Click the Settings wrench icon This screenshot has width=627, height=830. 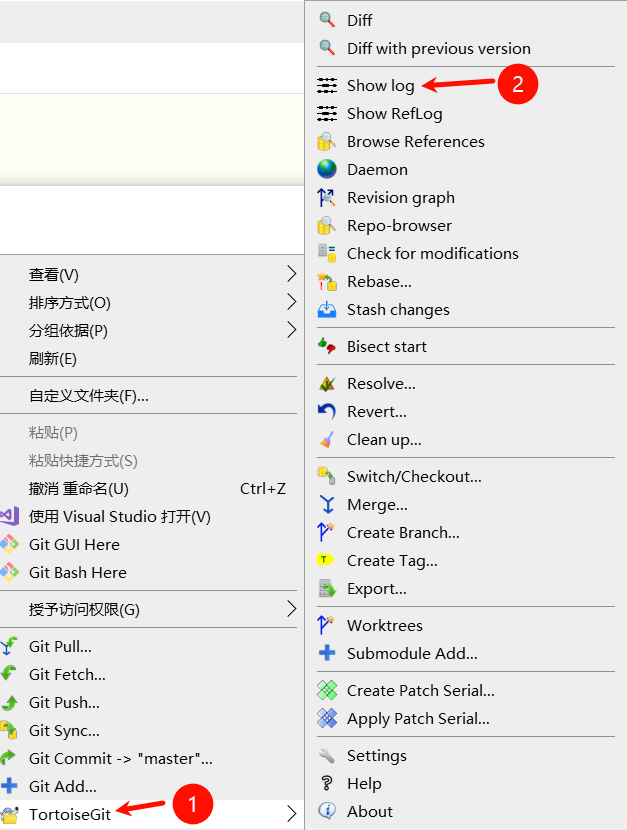click(327, 756)
